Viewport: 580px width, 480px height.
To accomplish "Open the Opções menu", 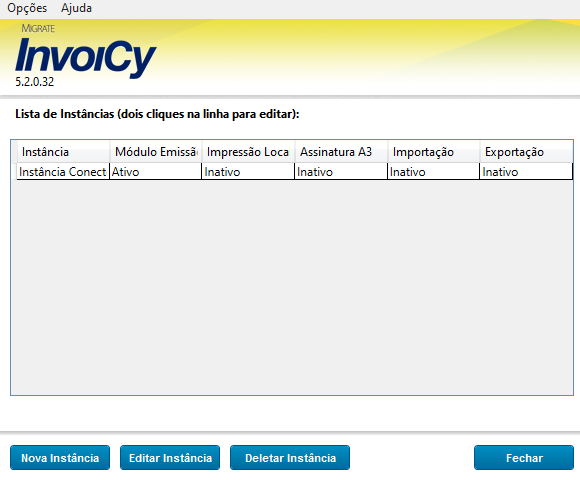I will click(27, 8).
